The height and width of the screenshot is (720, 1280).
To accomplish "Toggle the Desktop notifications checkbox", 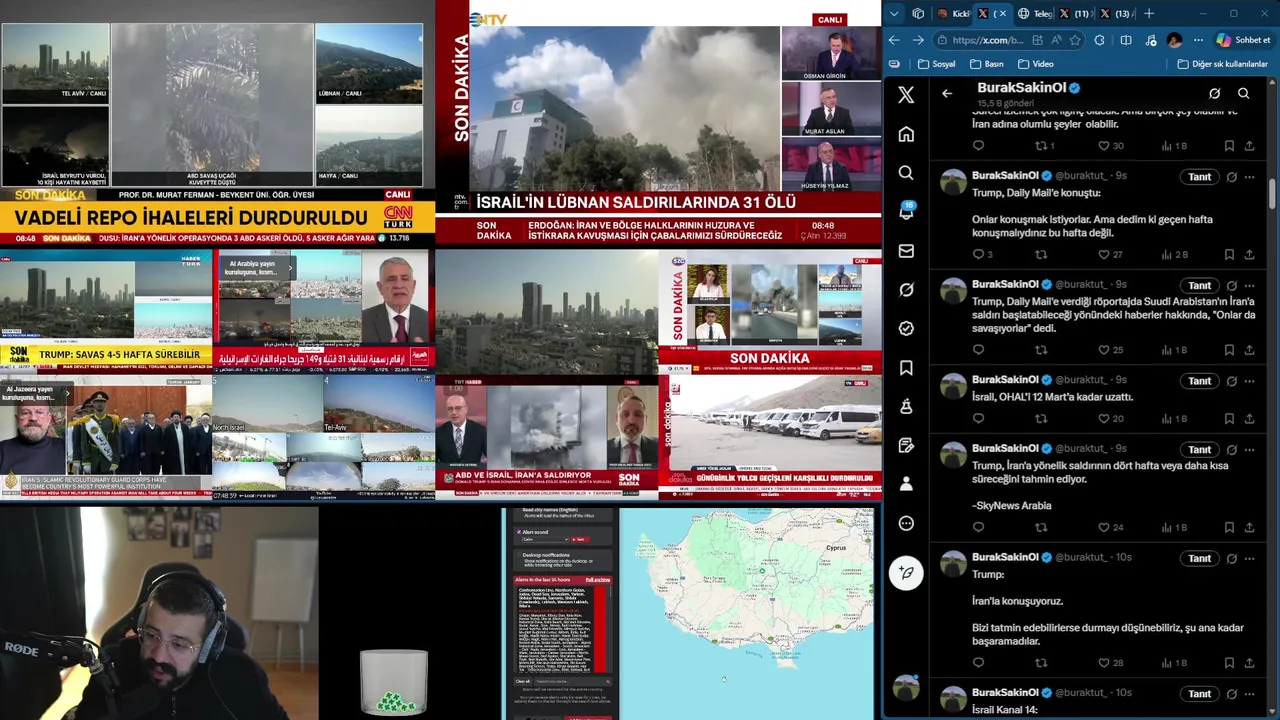I will 519,555.
